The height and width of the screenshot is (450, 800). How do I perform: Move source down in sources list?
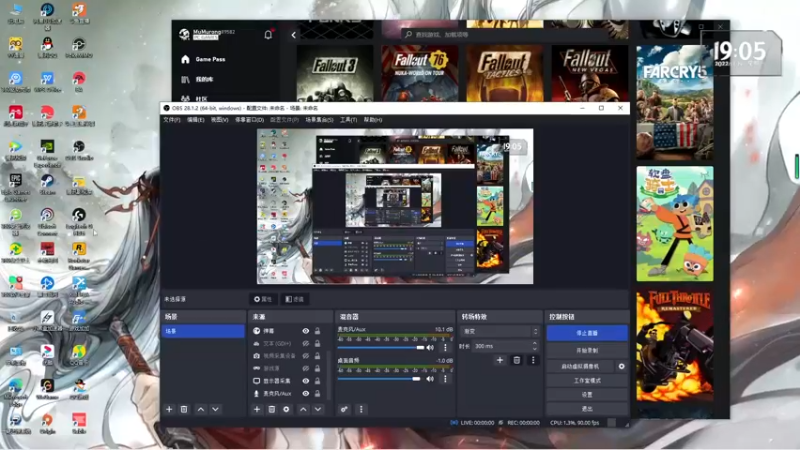click(318, 409)
